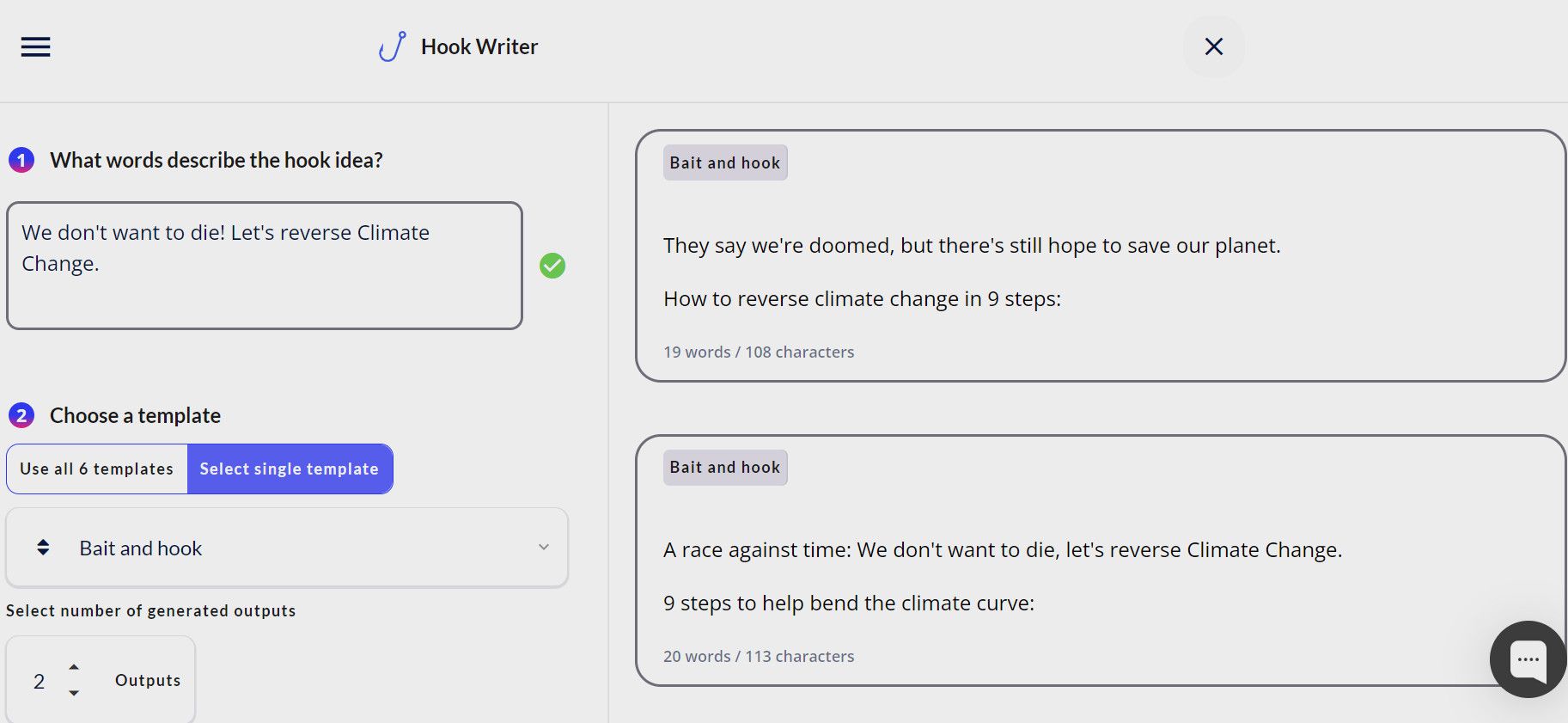Click the step 2 number badge
Screen dimensions: 1568x723
21,416
